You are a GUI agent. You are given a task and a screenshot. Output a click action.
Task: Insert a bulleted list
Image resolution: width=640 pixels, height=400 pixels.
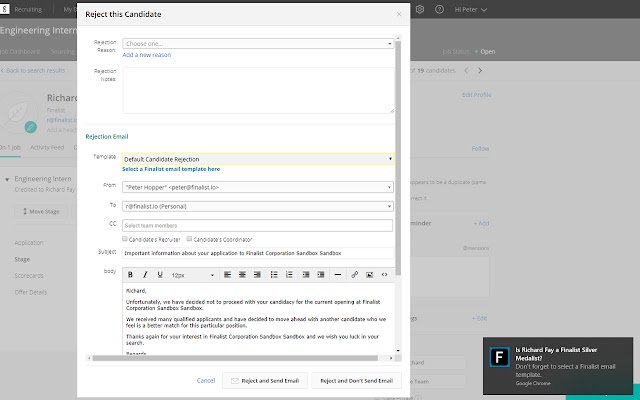[x=274, y=275]
